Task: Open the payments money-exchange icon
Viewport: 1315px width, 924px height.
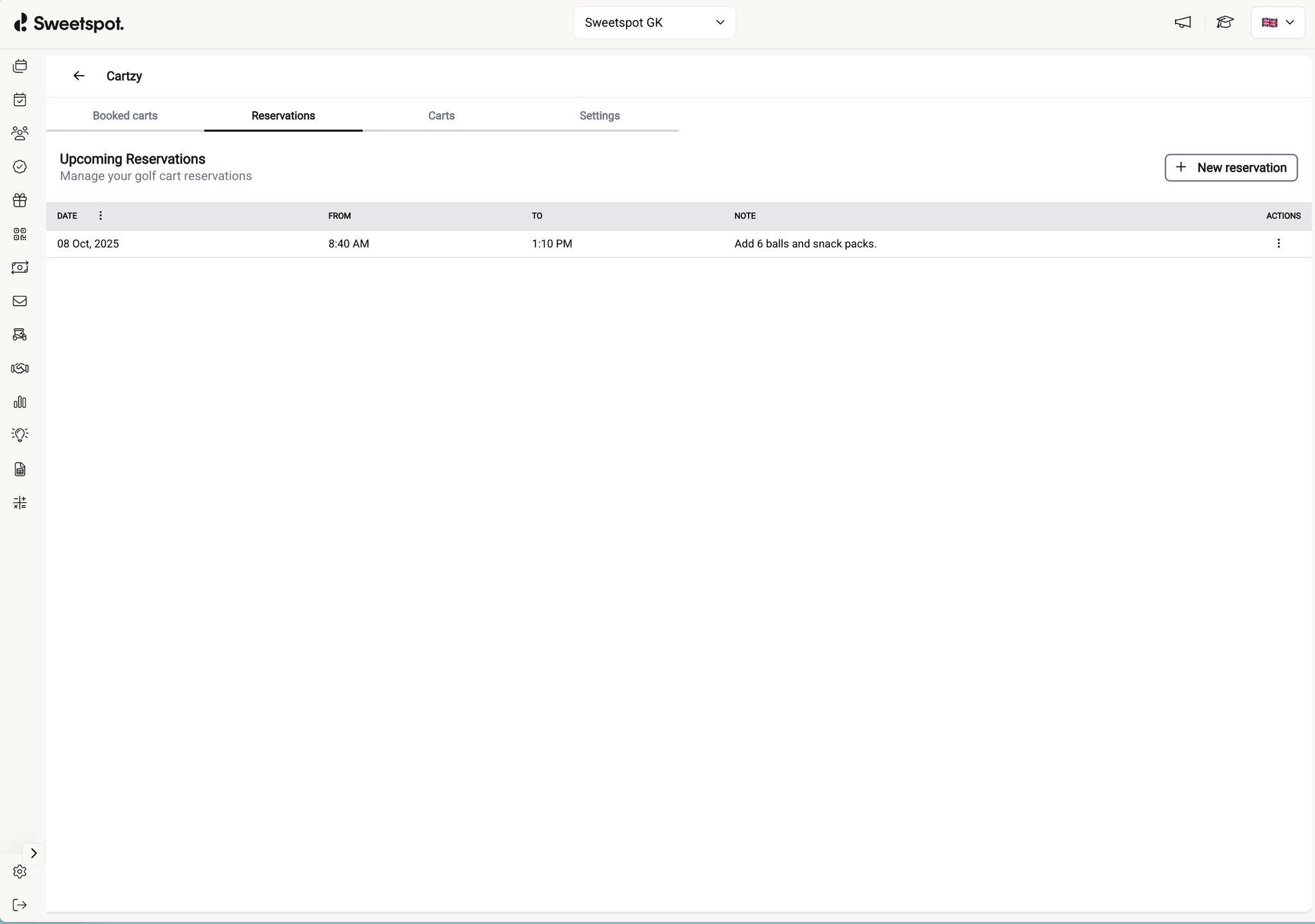Action: pyautogui.click(x=20, y=268)
